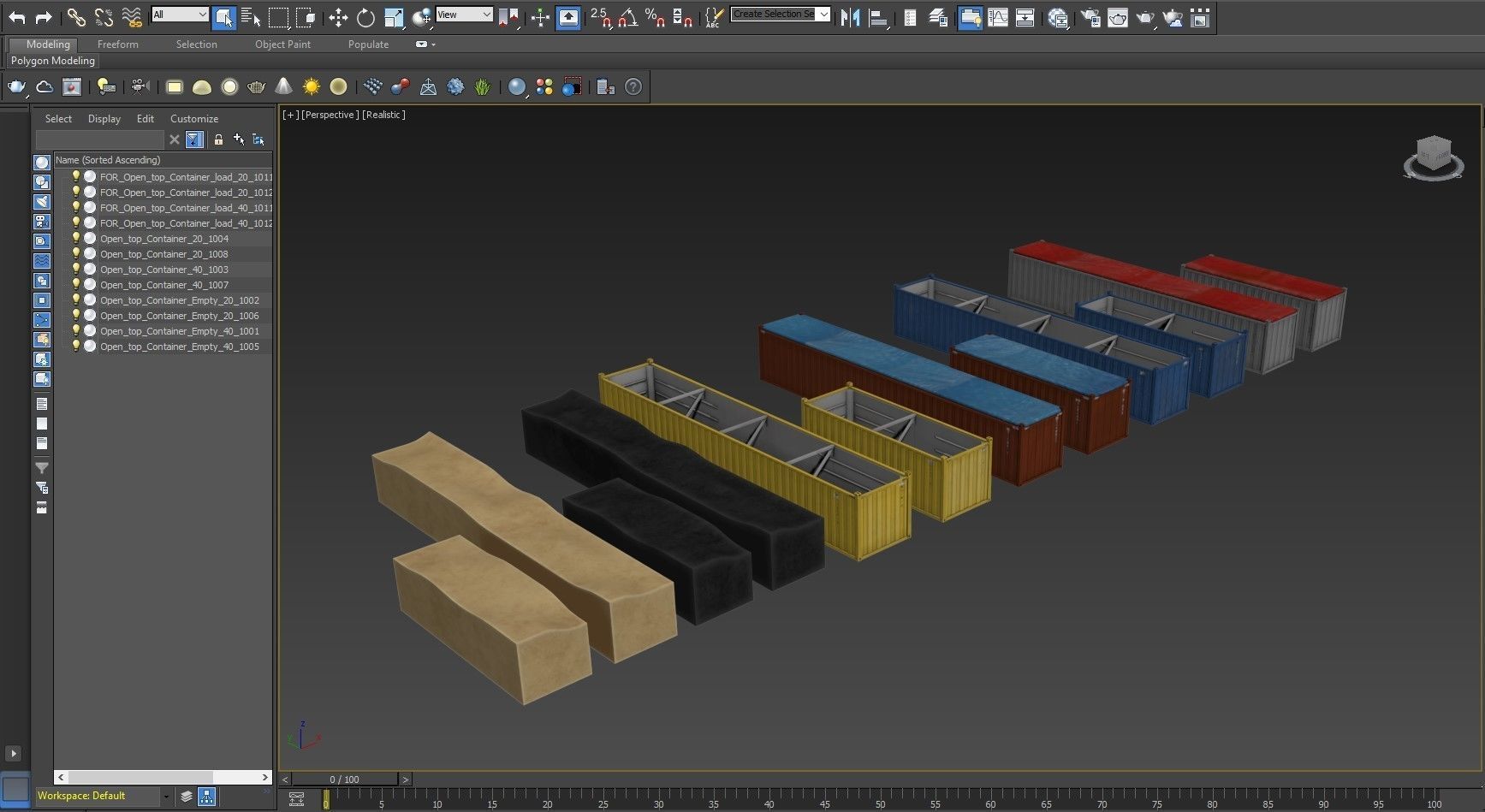Toggle the Window/Crossing selection button
The width and height of the screenshot is (1485, 812).
(x=306, y=17)
